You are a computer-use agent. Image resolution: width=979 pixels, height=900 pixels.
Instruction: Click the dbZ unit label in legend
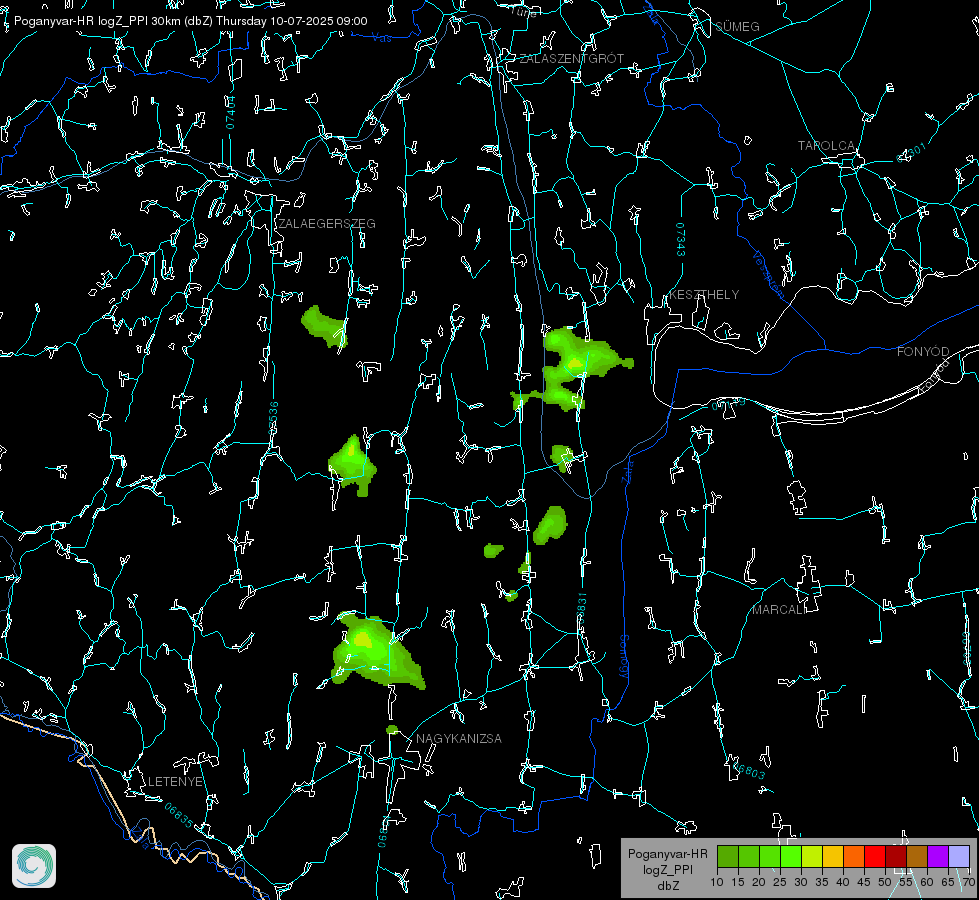[x=667, y=886]
